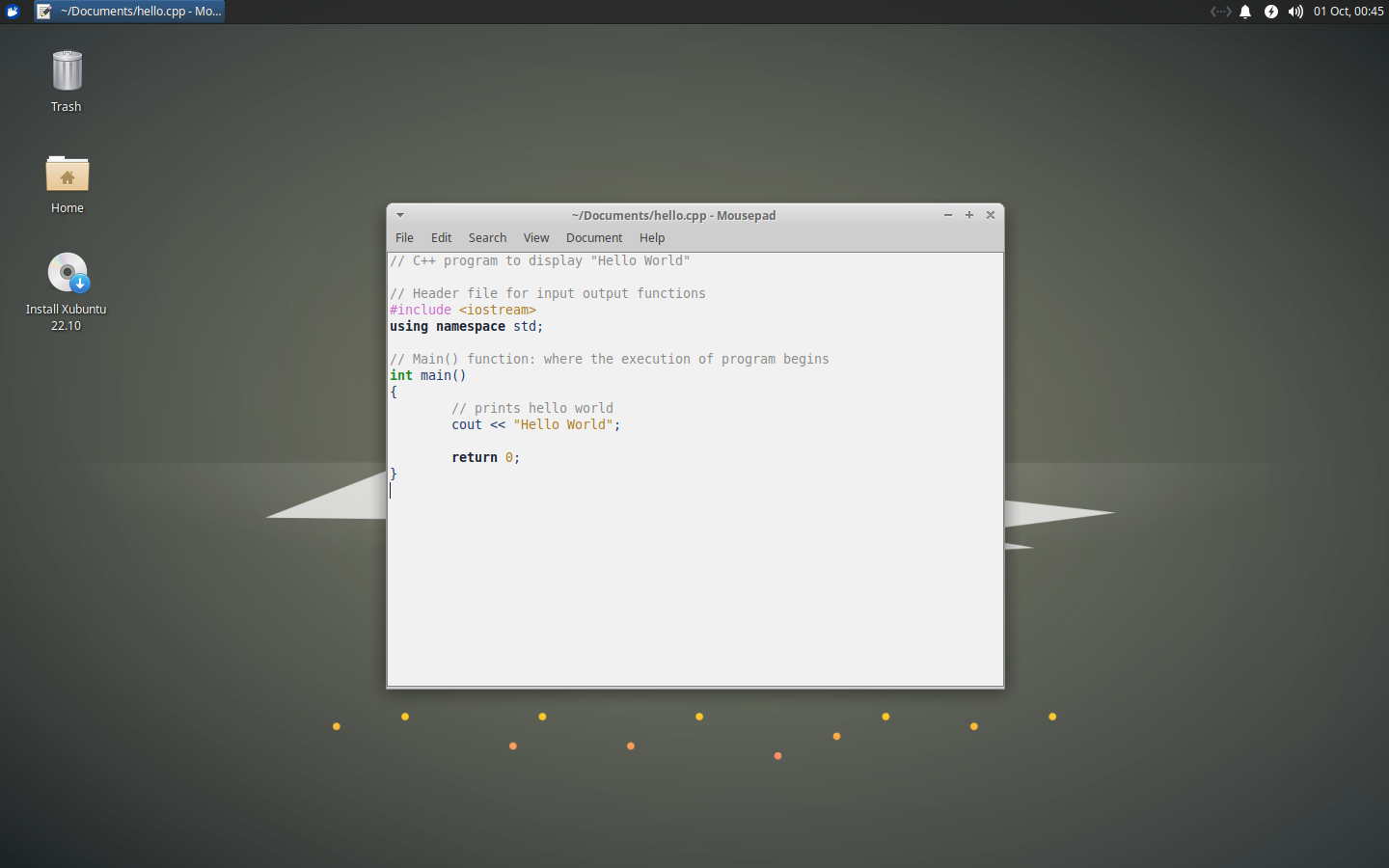Viewport: 1389px width, 868px height.
Task: Open the Edit menu
Action: coord(441,237)
